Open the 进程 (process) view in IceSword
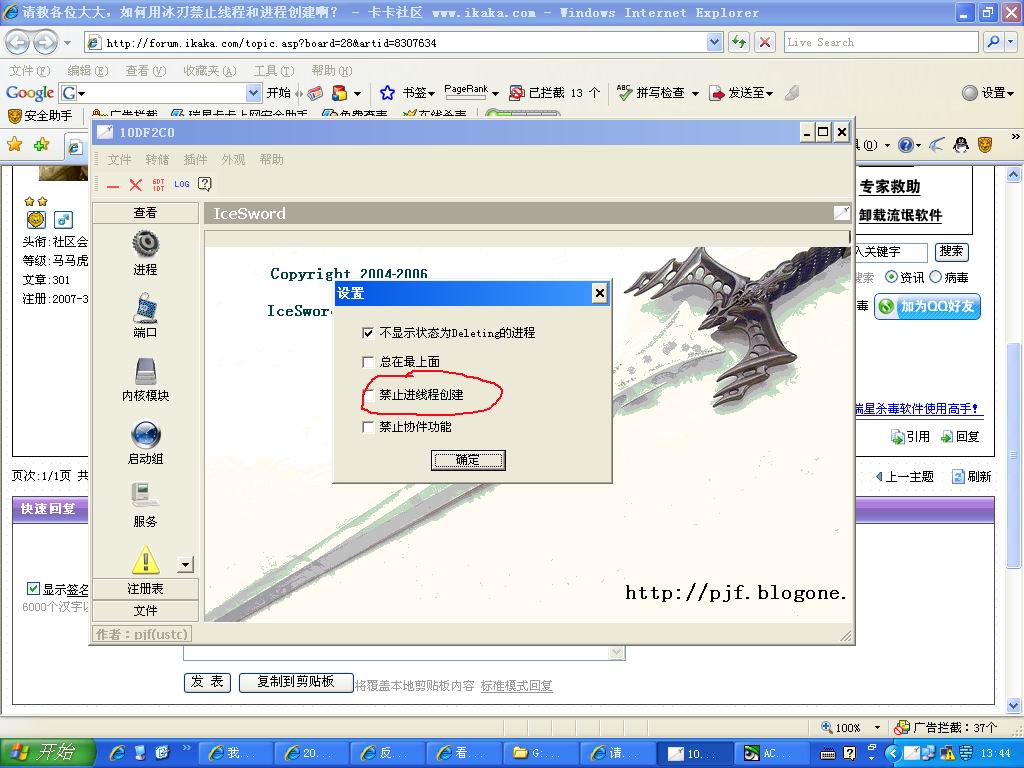The height and width of the screenshot is (768, 1024). [145, 252]
